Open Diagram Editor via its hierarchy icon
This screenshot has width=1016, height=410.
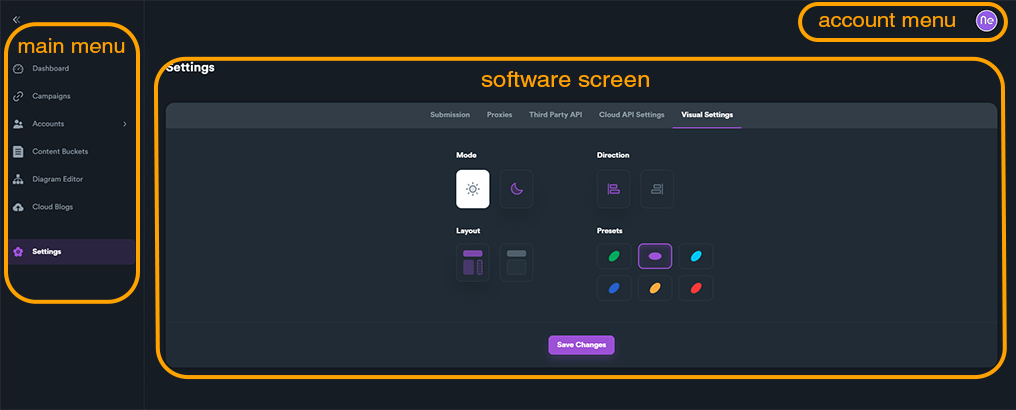coord(18,180)
